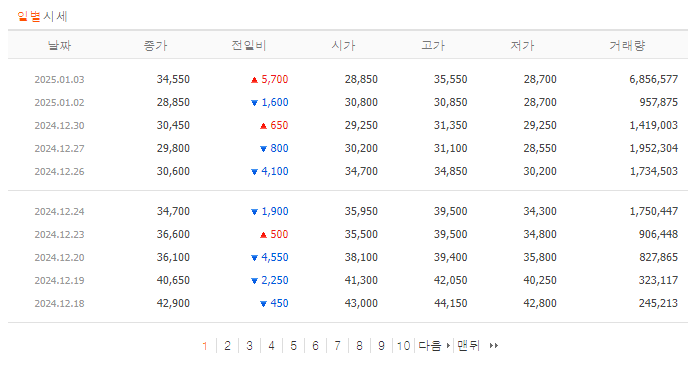The width and height of the screenshot is (699, 385).
Task: Select page 6 link
Action: [315, 346]
